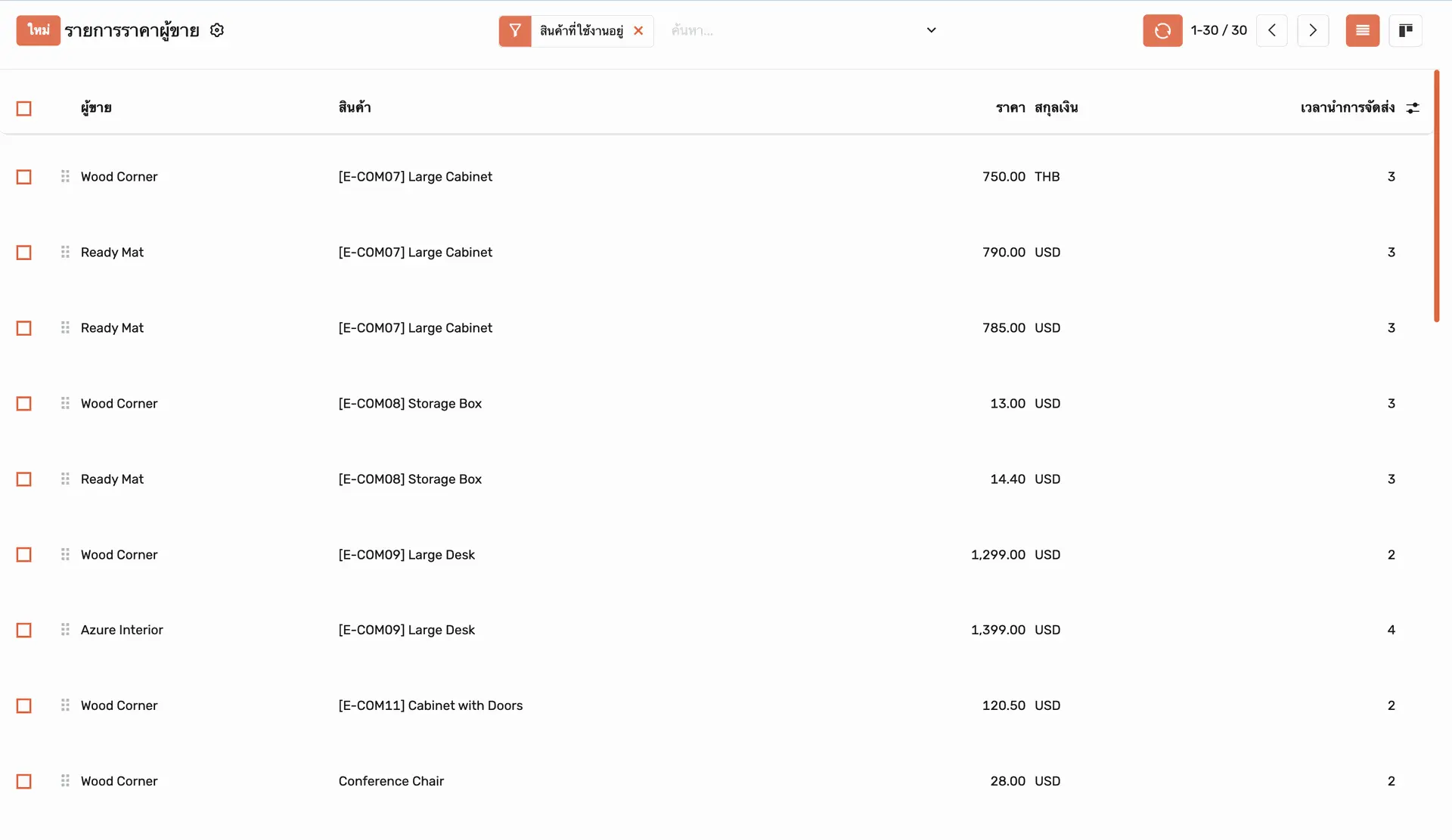Open the optional columns adjust icon
The width and height of the screenshot is (1452, 840).
1413,108
